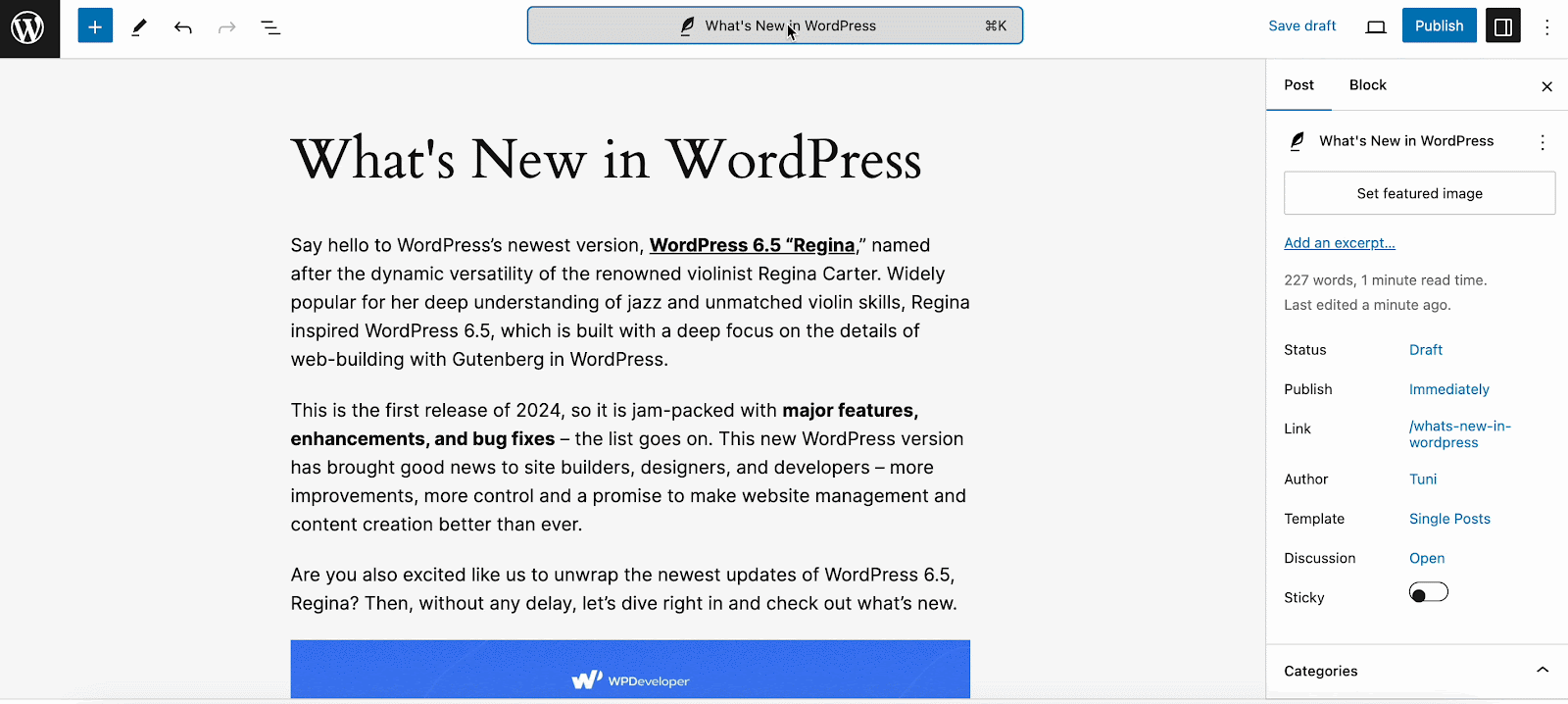Change publish date from Immediately
This screenshot has width=1568, height=704.
pos(1449,389)
